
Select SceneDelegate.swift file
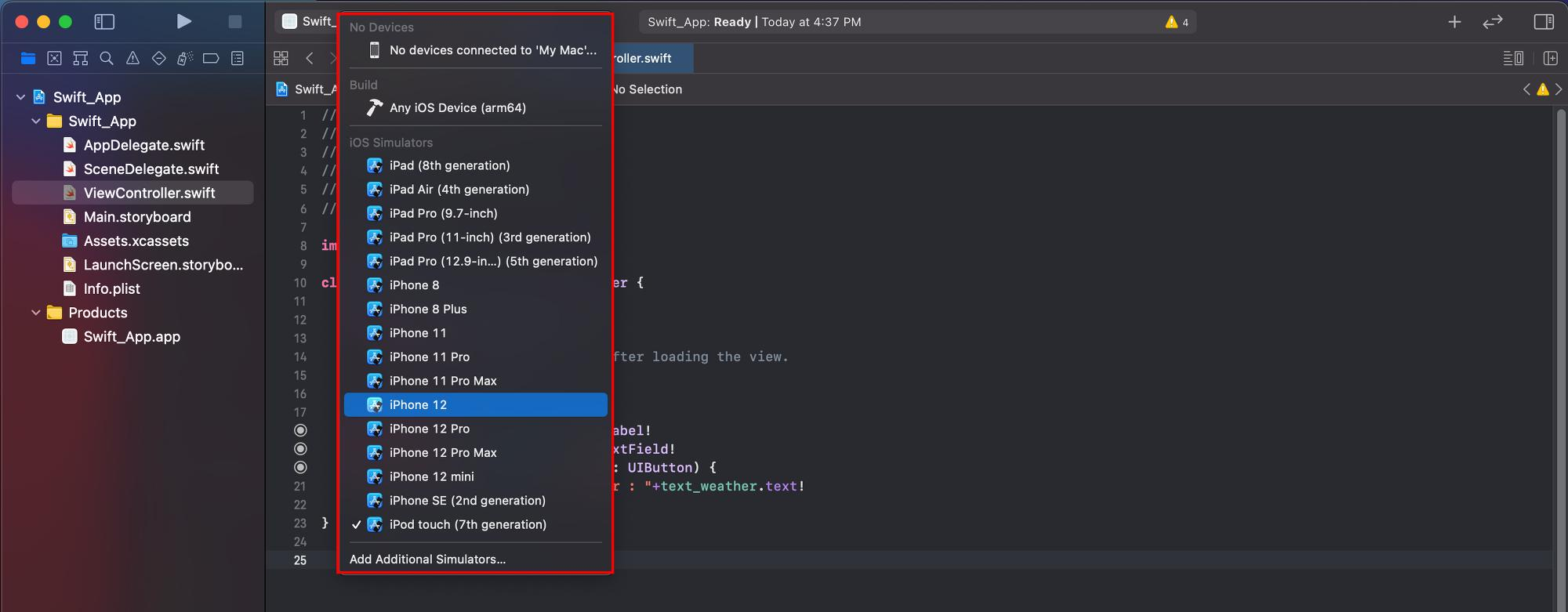(x=151, y=169)
